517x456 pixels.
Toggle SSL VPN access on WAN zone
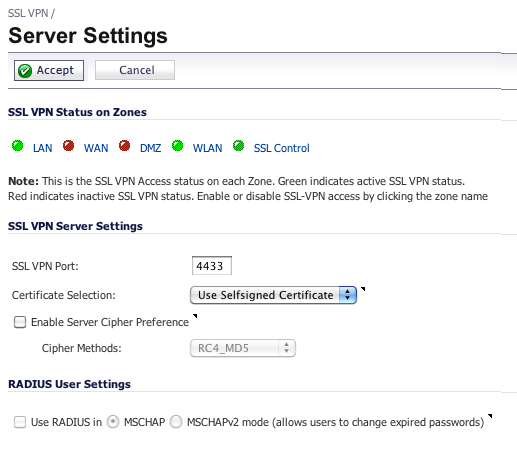(96, 148)
